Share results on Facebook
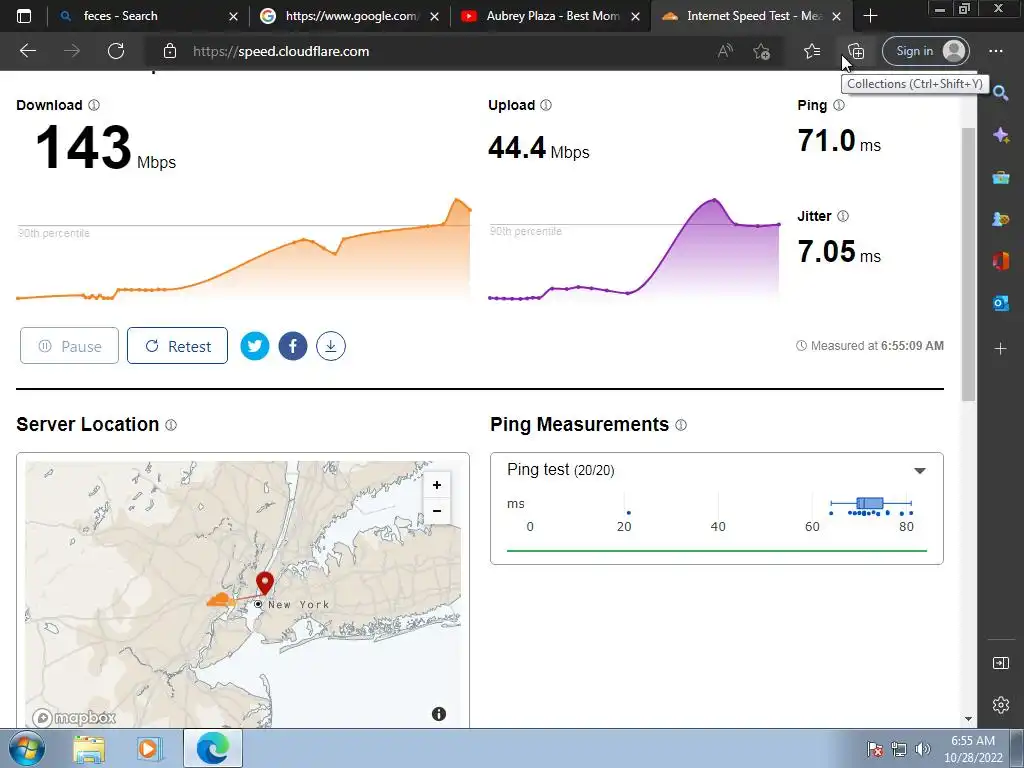The width and height of the screenshot is (1024, 768). (293, 346)
